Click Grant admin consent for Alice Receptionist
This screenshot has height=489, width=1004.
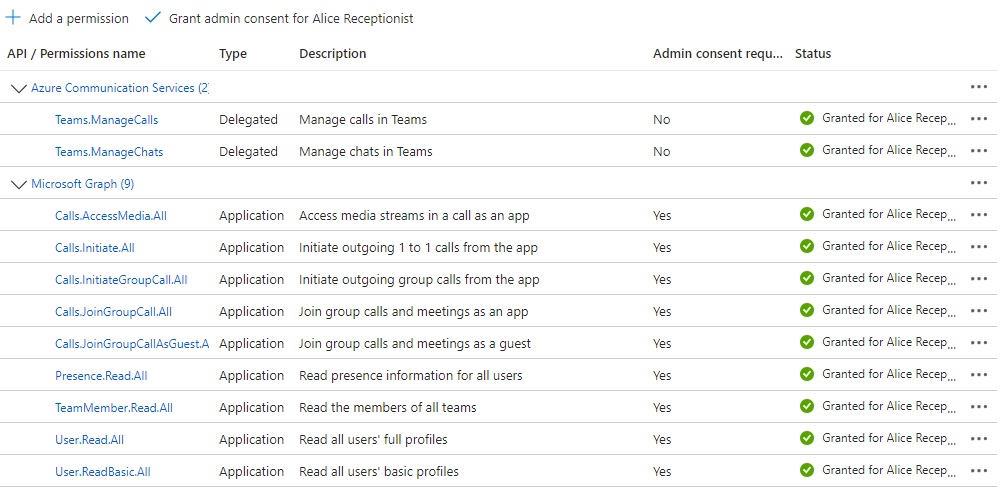pyautogui.click(x=279, y=19)
